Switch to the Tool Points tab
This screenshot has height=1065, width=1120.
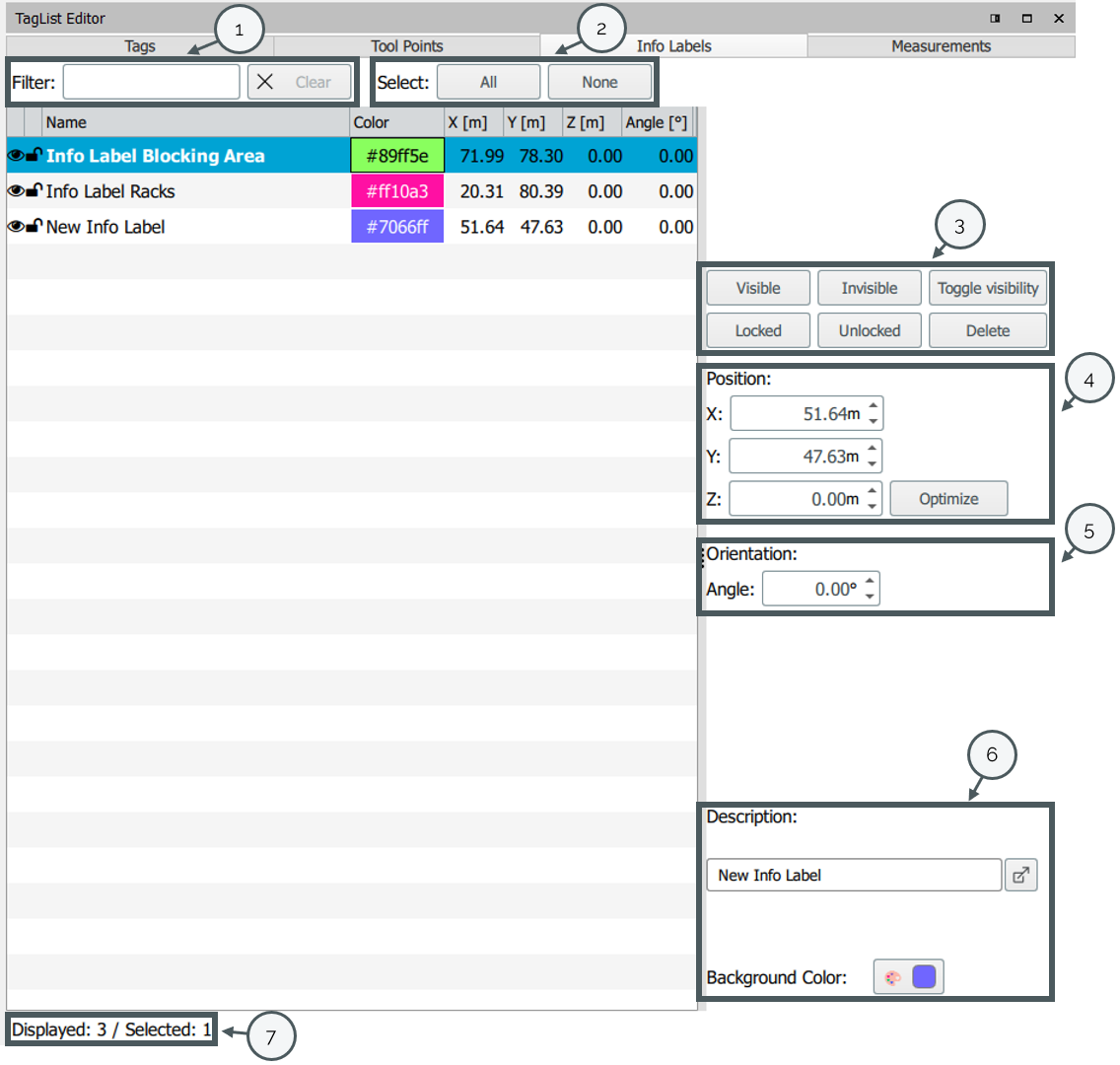(x=406, y=46)
